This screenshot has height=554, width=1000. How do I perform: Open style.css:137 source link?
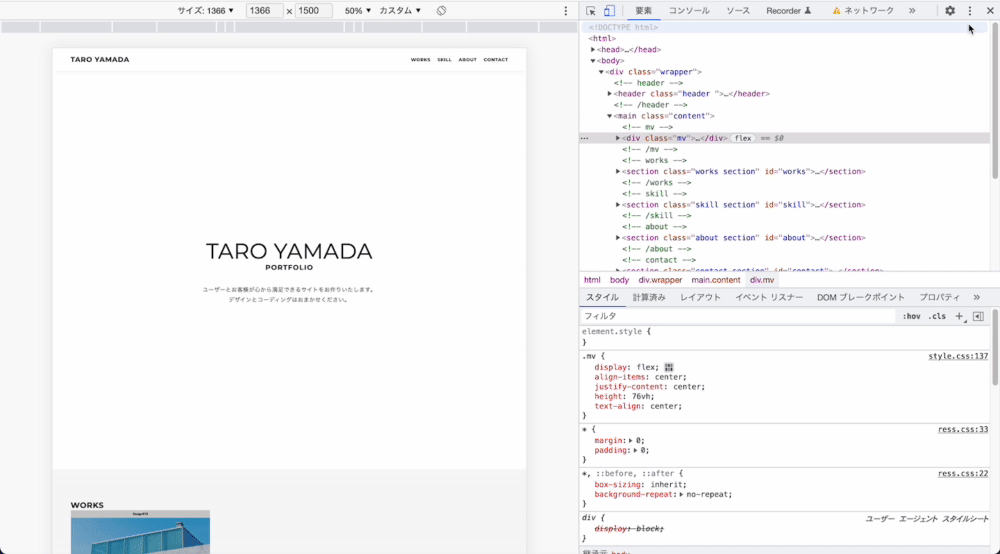[x=958, y=356]
